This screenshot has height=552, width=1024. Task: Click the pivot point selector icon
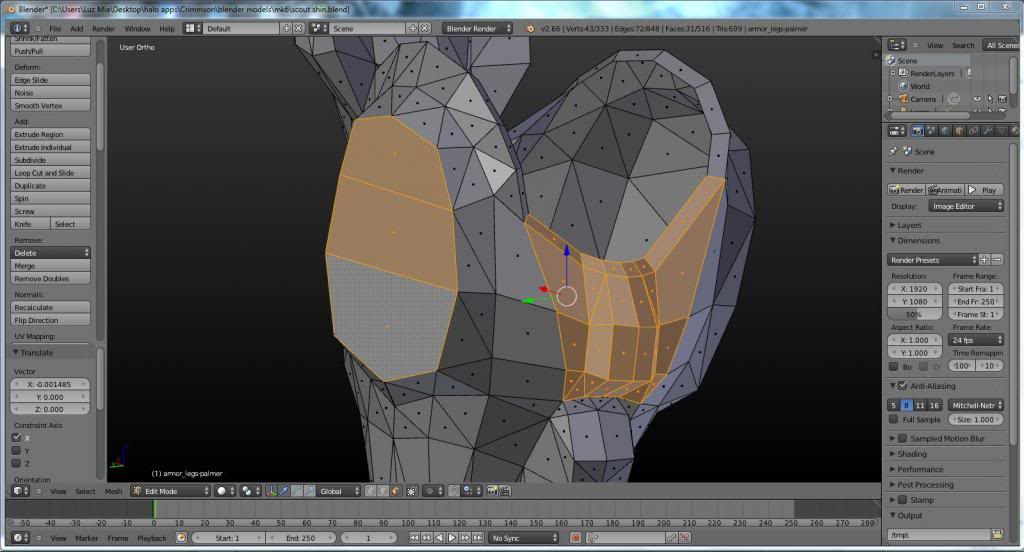pyautogui.click(x=249, y=491)
